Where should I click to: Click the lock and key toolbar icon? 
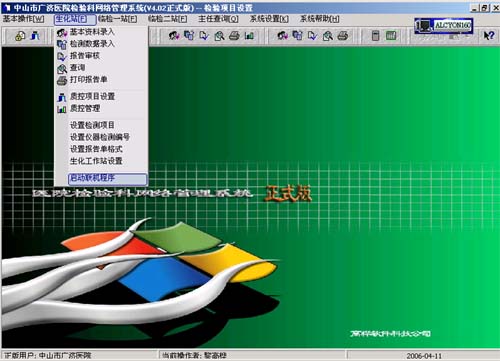(x=20, y=36)
